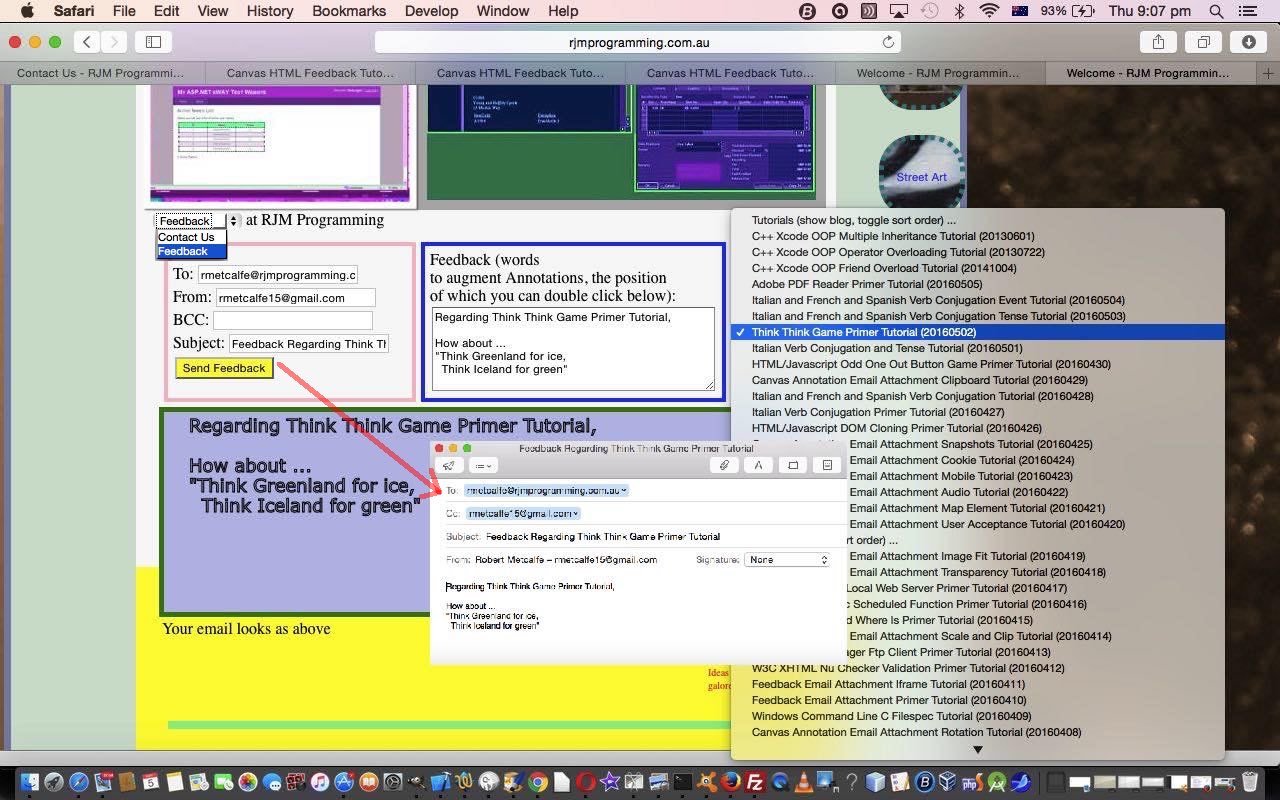Click the paperclip attach icon in Mail compose

pos(724,465)
